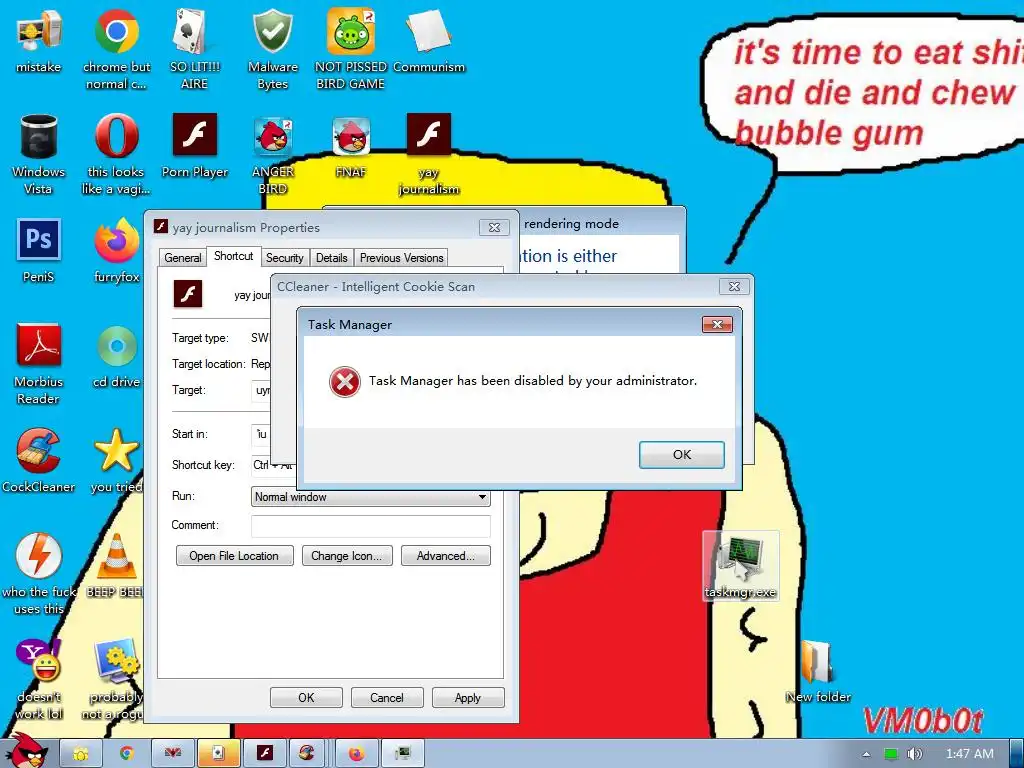Select the star icon 'you tried'
Viewport: 1024px width, 768px height.
point(116,460)
